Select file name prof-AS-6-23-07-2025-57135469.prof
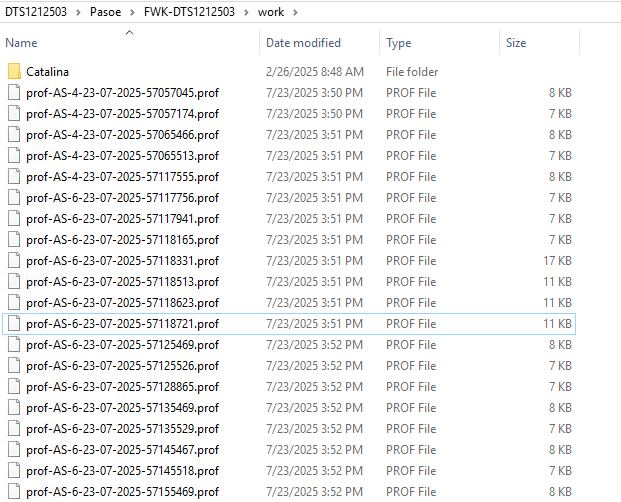 (x=122, y=407)
